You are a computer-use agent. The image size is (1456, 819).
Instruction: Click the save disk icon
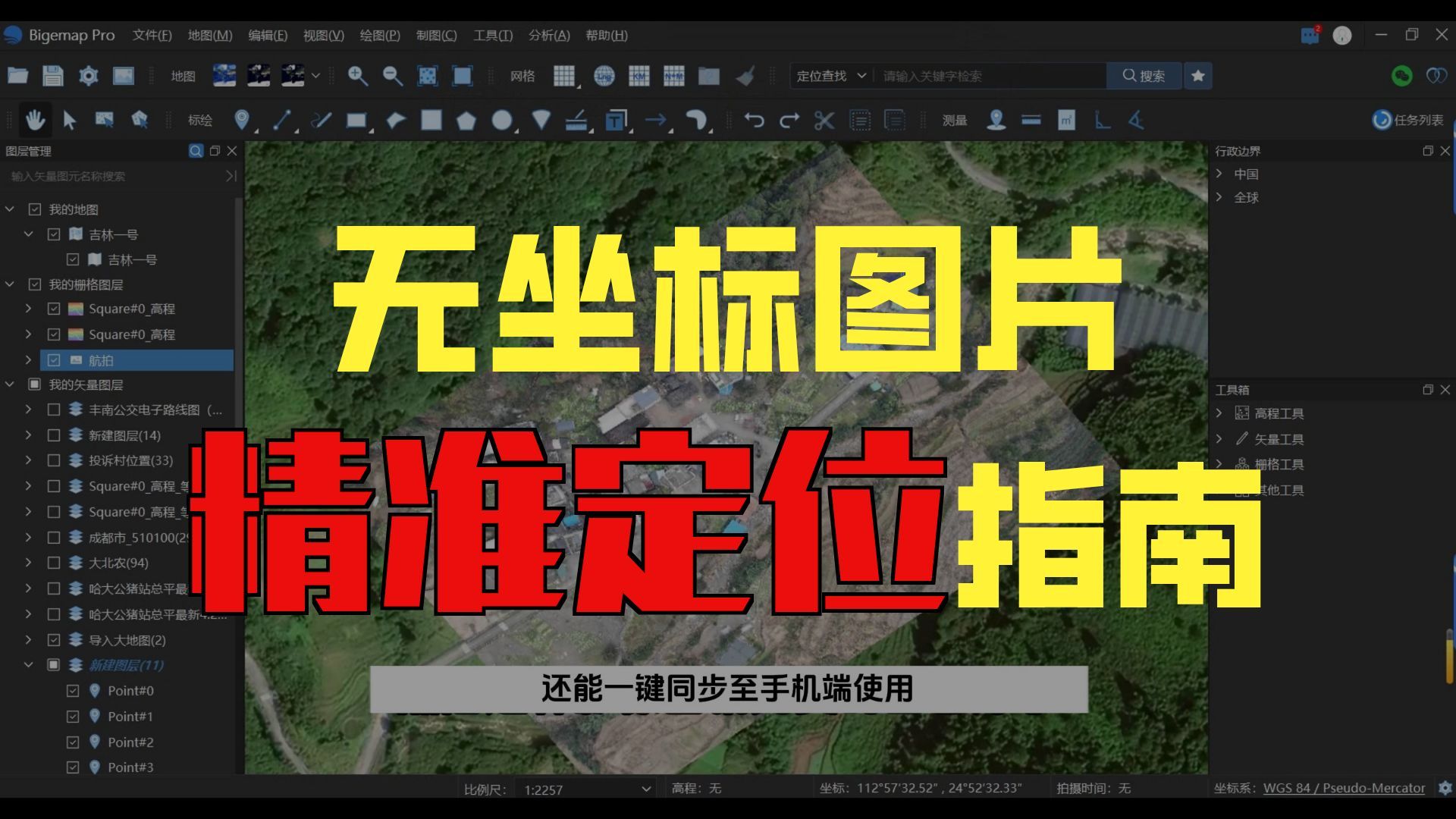coord(52,76)
